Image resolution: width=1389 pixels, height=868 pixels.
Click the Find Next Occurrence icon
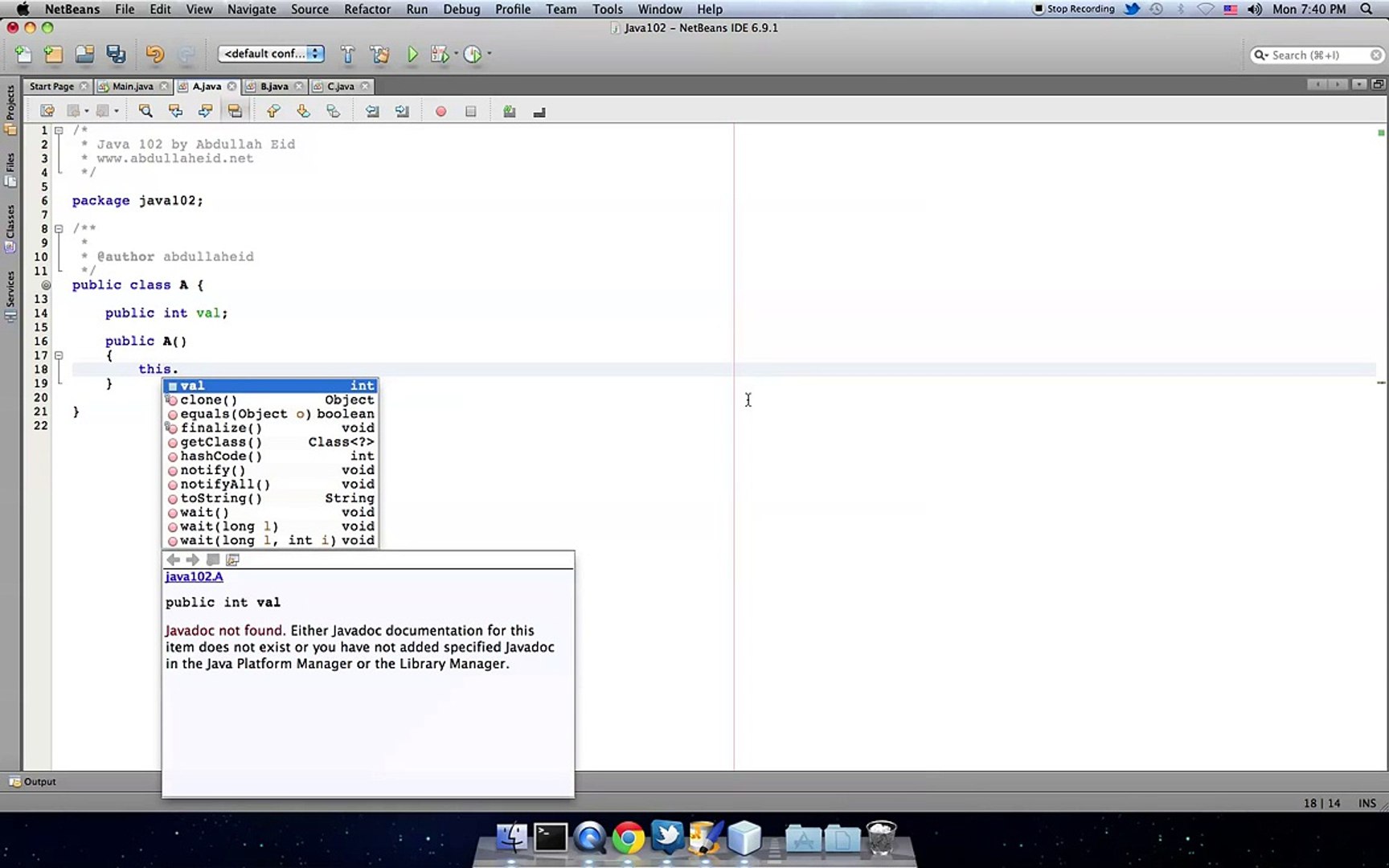pos(205,111)
